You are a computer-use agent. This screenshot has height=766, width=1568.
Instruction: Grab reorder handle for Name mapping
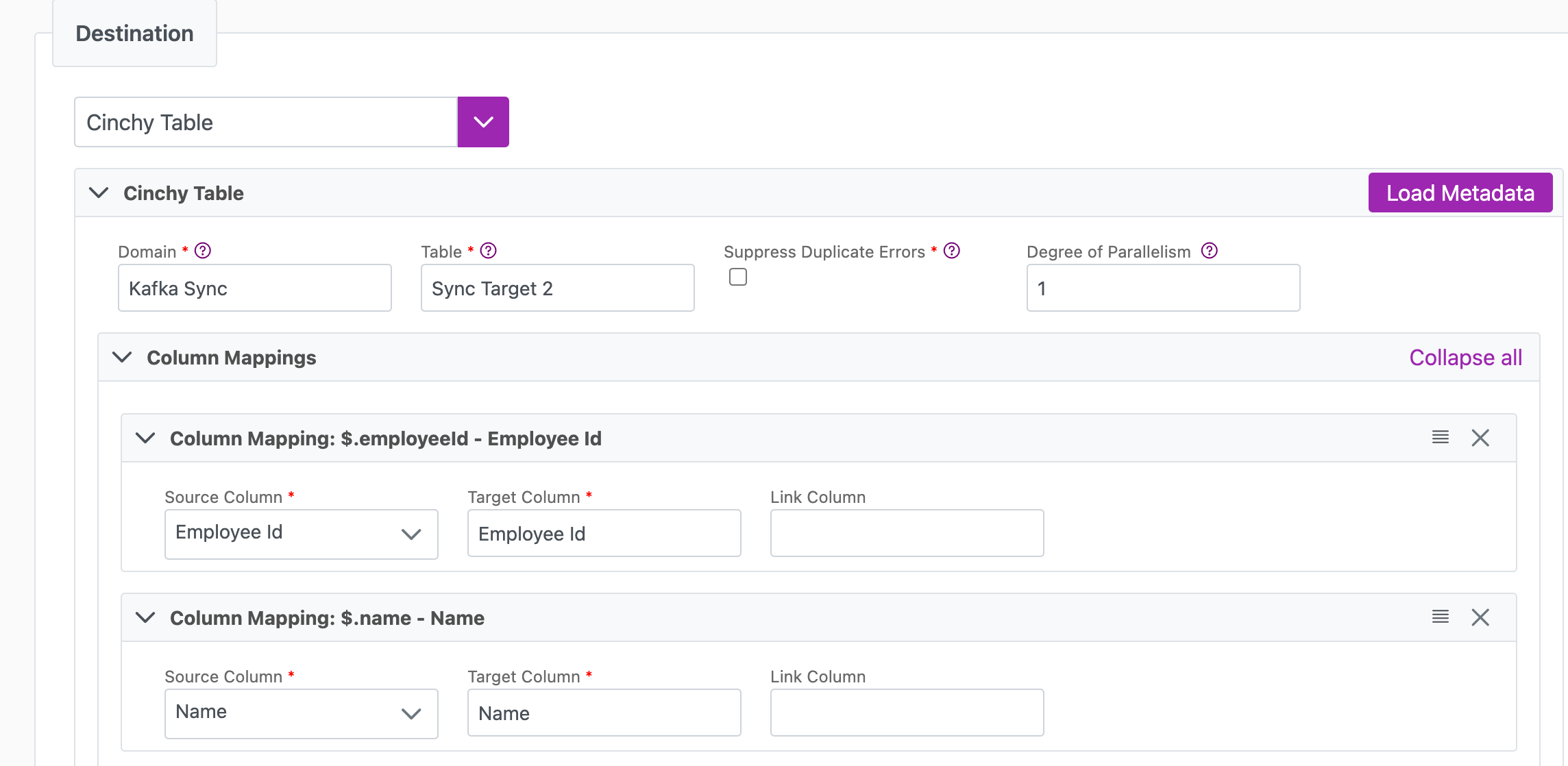(x=1441, y=617)
